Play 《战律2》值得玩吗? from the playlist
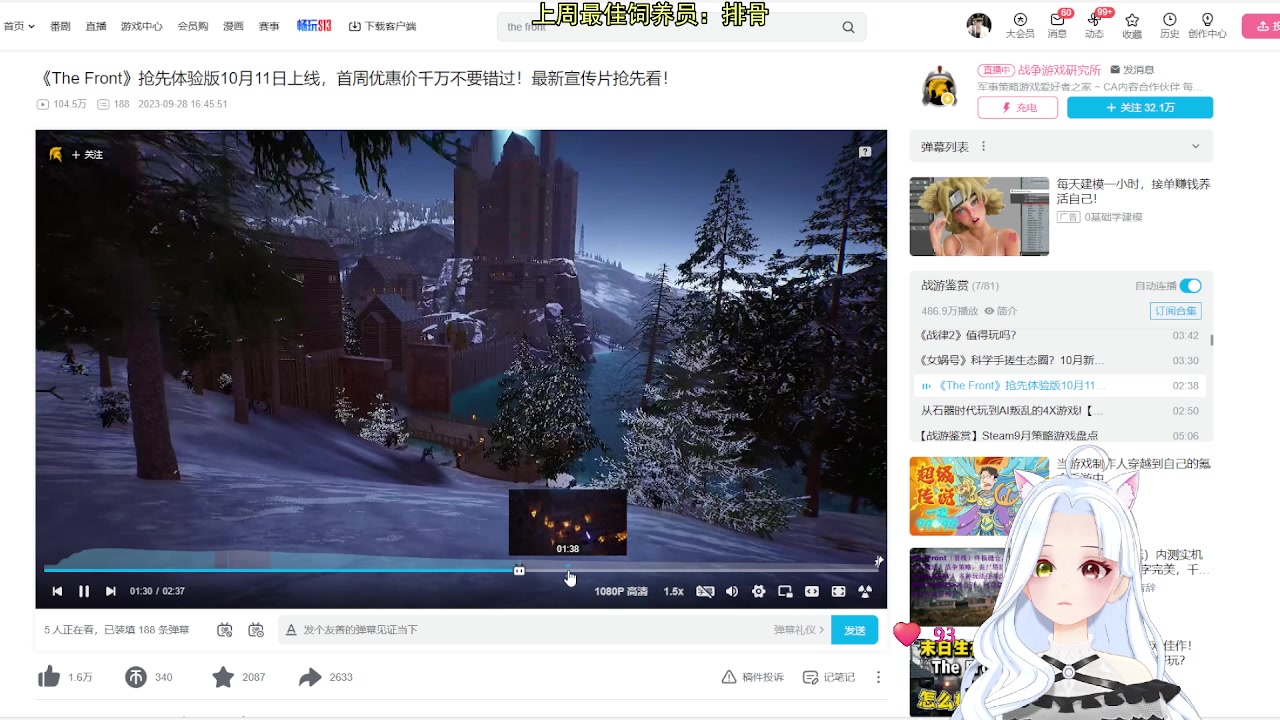 tap(1060, 335)
